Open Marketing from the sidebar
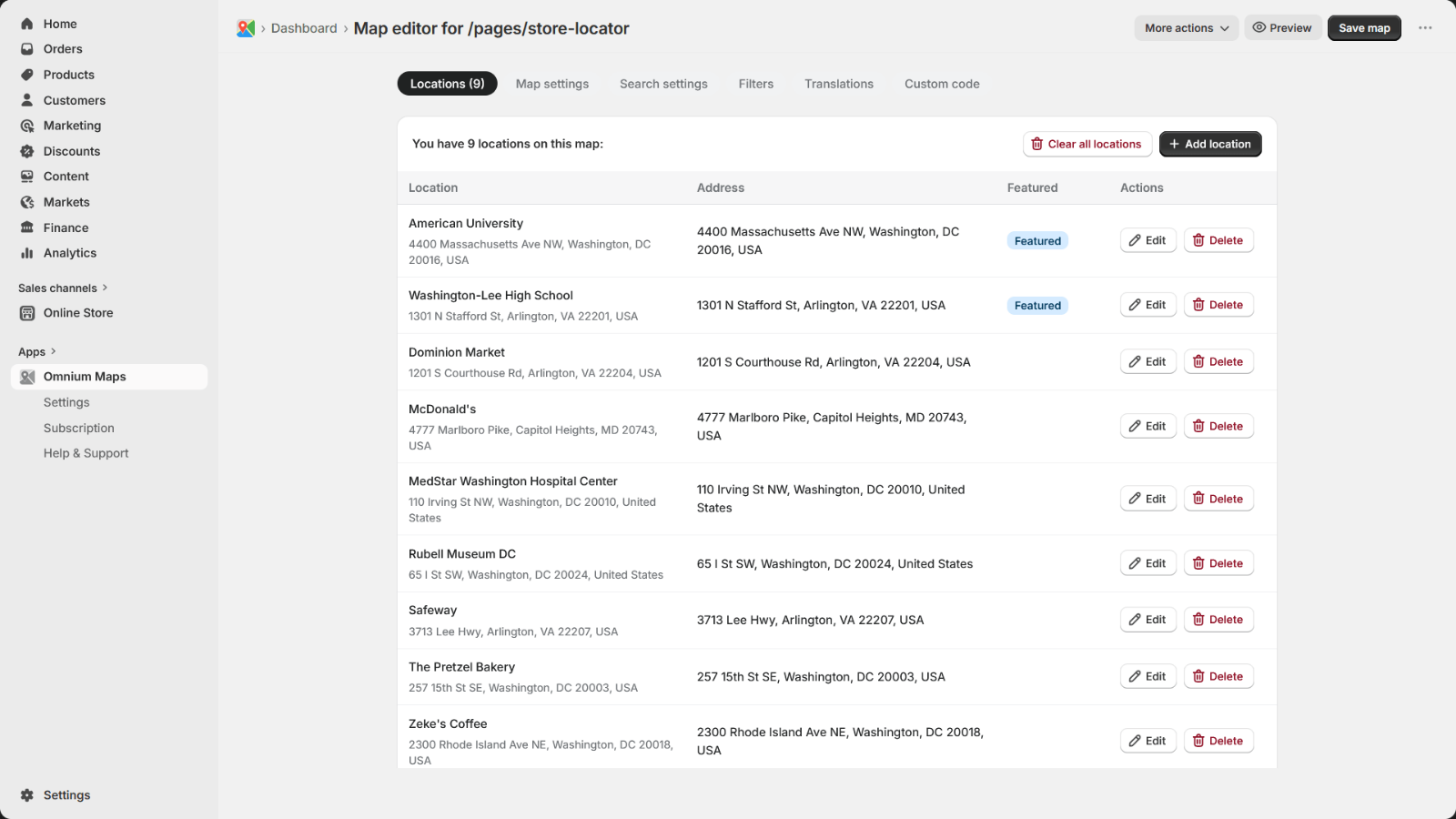Viewport: 1456px width, 819px height. pos(72,126)
